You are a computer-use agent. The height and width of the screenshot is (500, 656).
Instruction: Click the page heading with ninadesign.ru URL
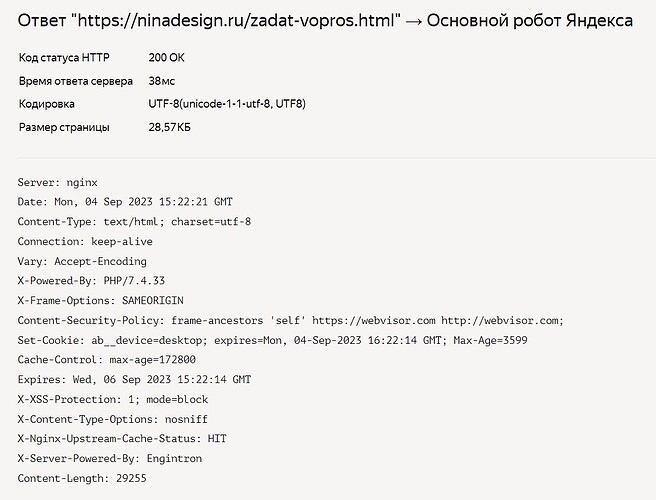[325, 21]
